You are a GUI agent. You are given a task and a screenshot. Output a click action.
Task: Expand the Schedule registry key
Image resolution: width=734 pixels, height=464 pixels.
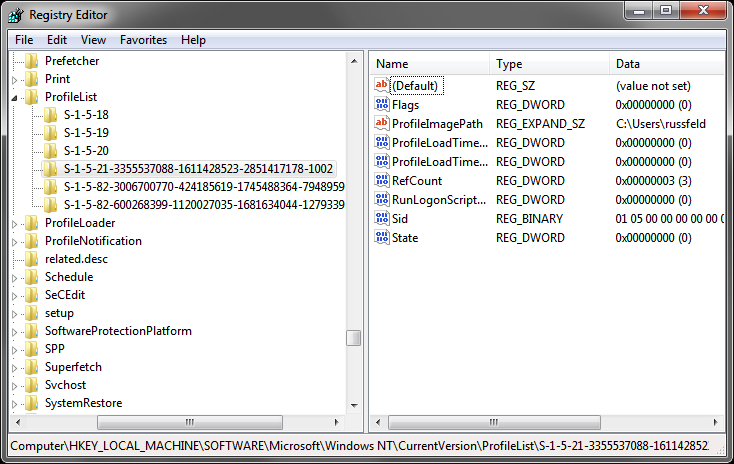point(15,277)
